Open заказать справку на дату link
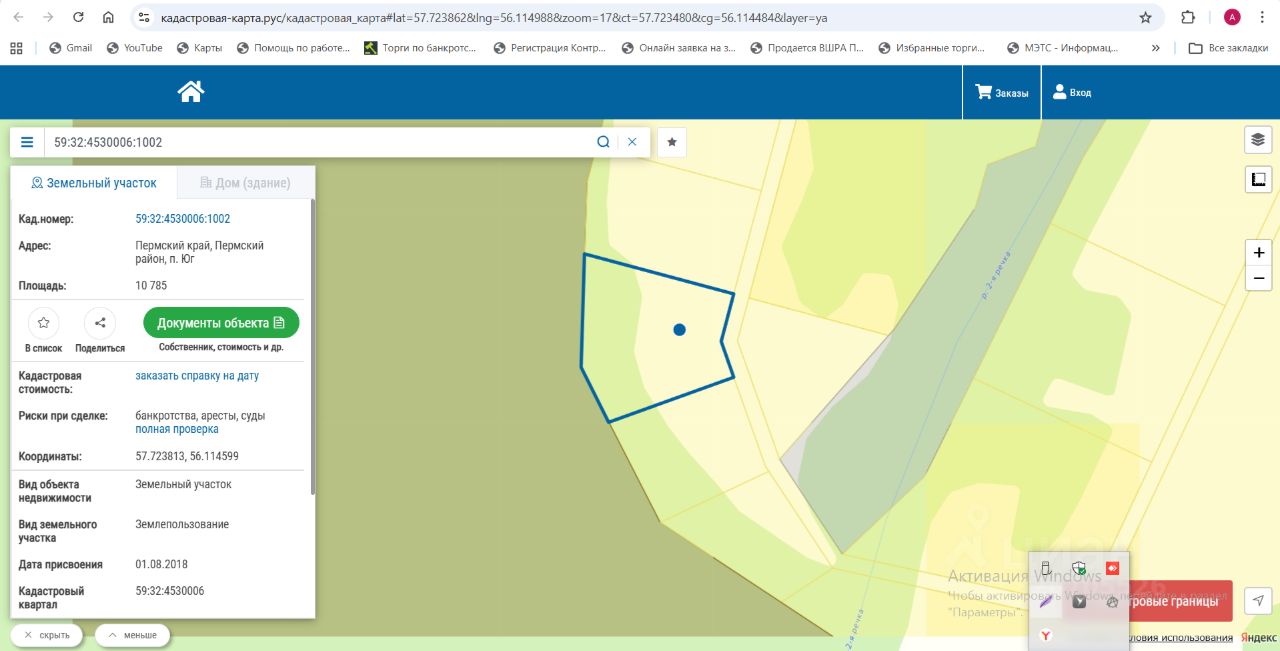 coord(197,376)
